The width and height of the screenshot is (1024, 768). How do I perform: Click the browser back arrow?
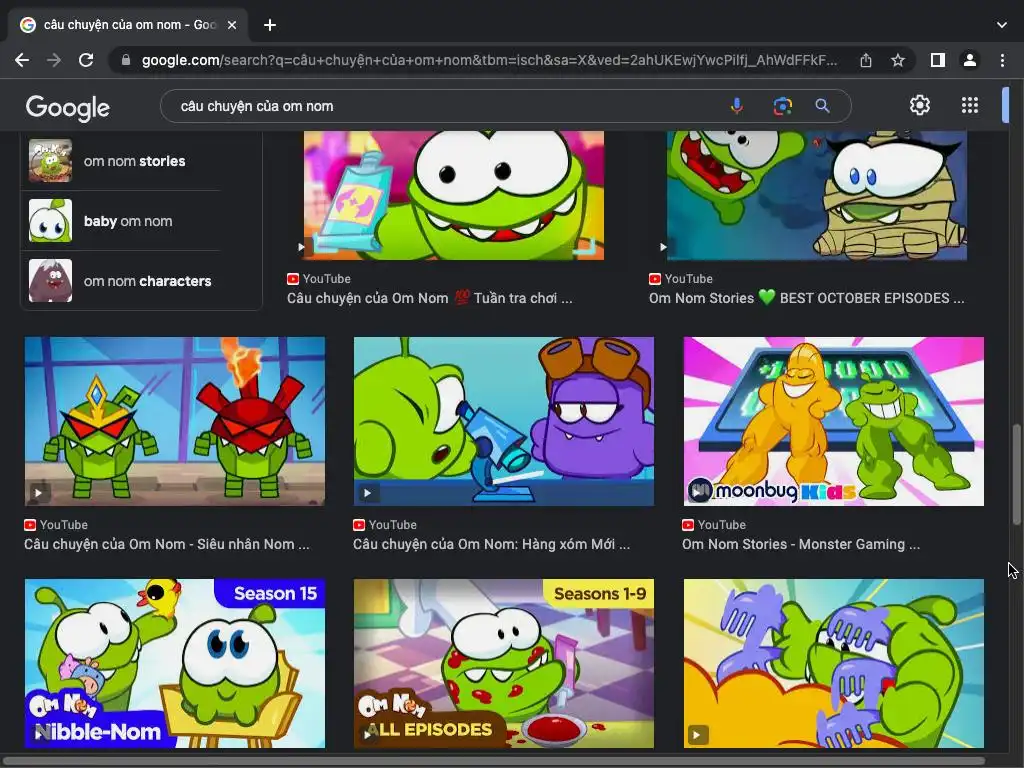[22, 60]
